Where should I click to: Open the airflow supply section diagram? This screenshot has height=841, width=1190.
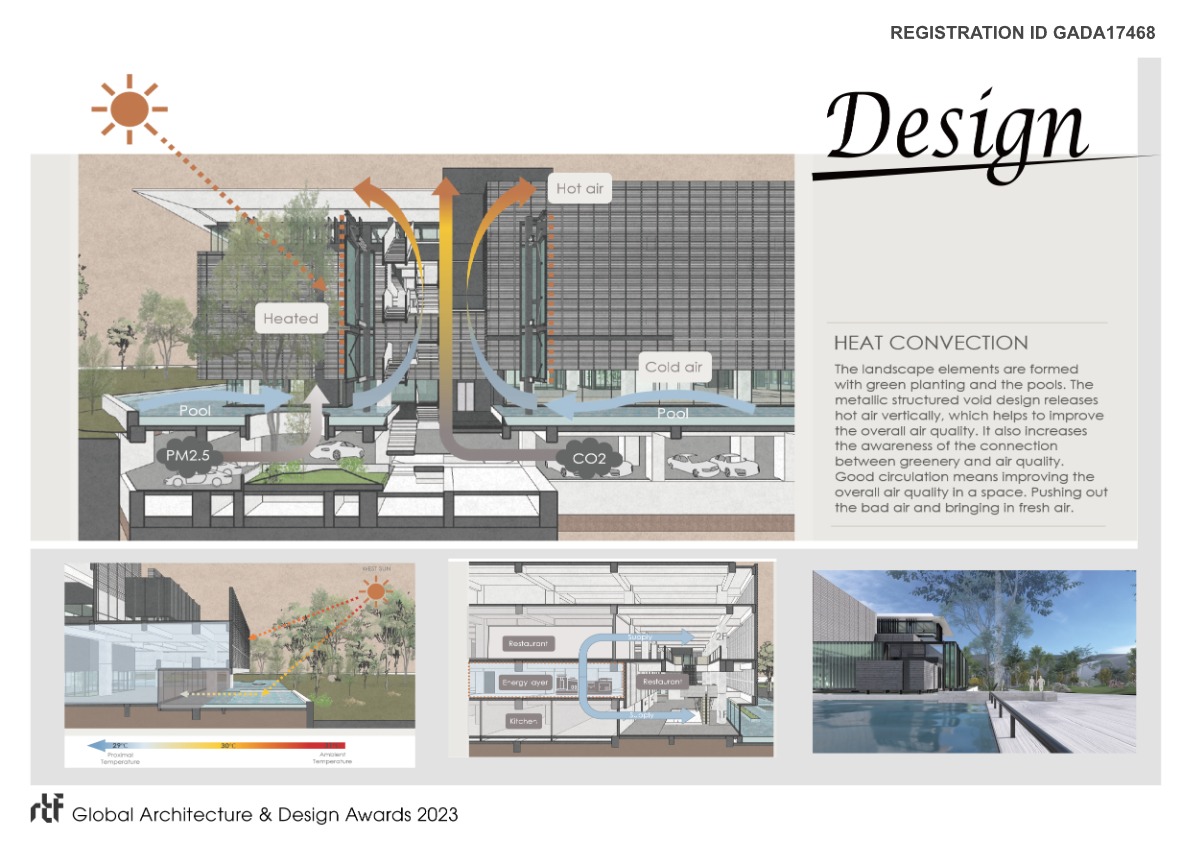[x=611, y=660]
